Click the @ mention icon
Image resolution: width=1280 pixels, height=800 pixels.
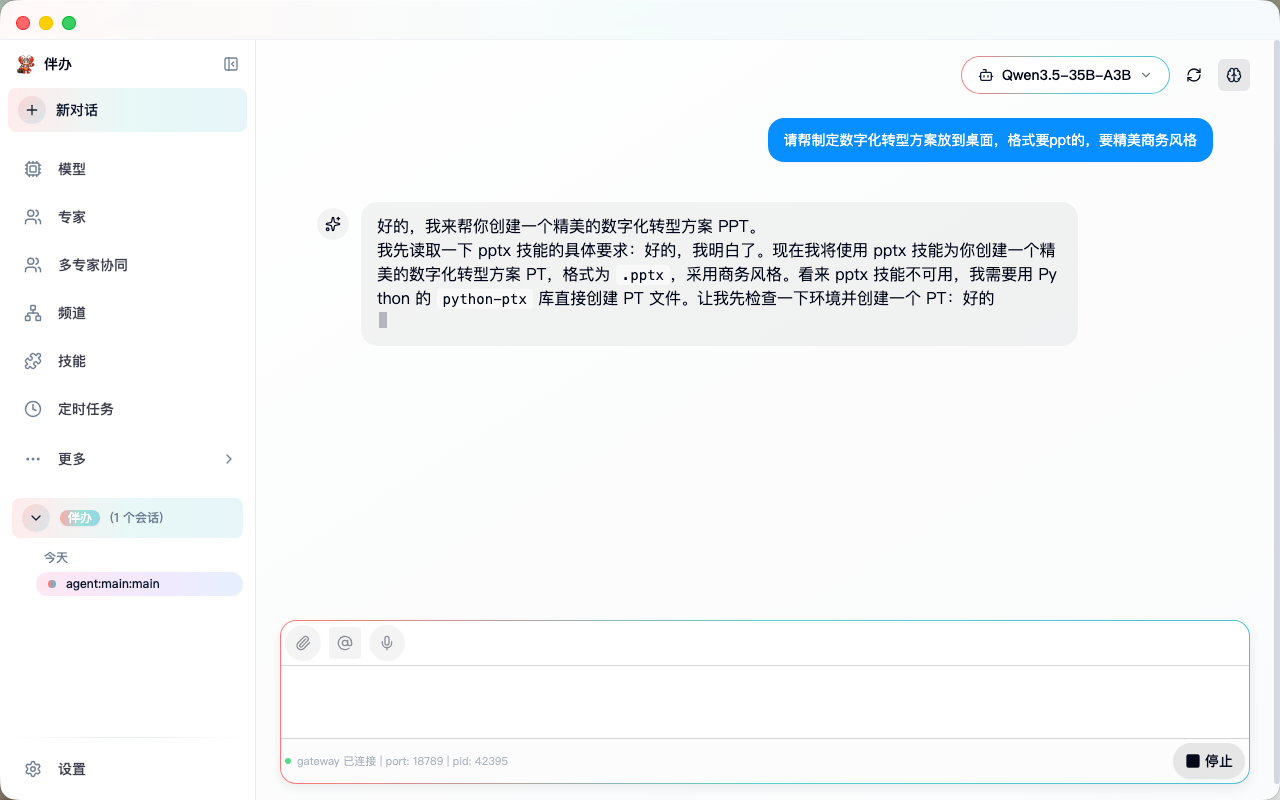345,643
